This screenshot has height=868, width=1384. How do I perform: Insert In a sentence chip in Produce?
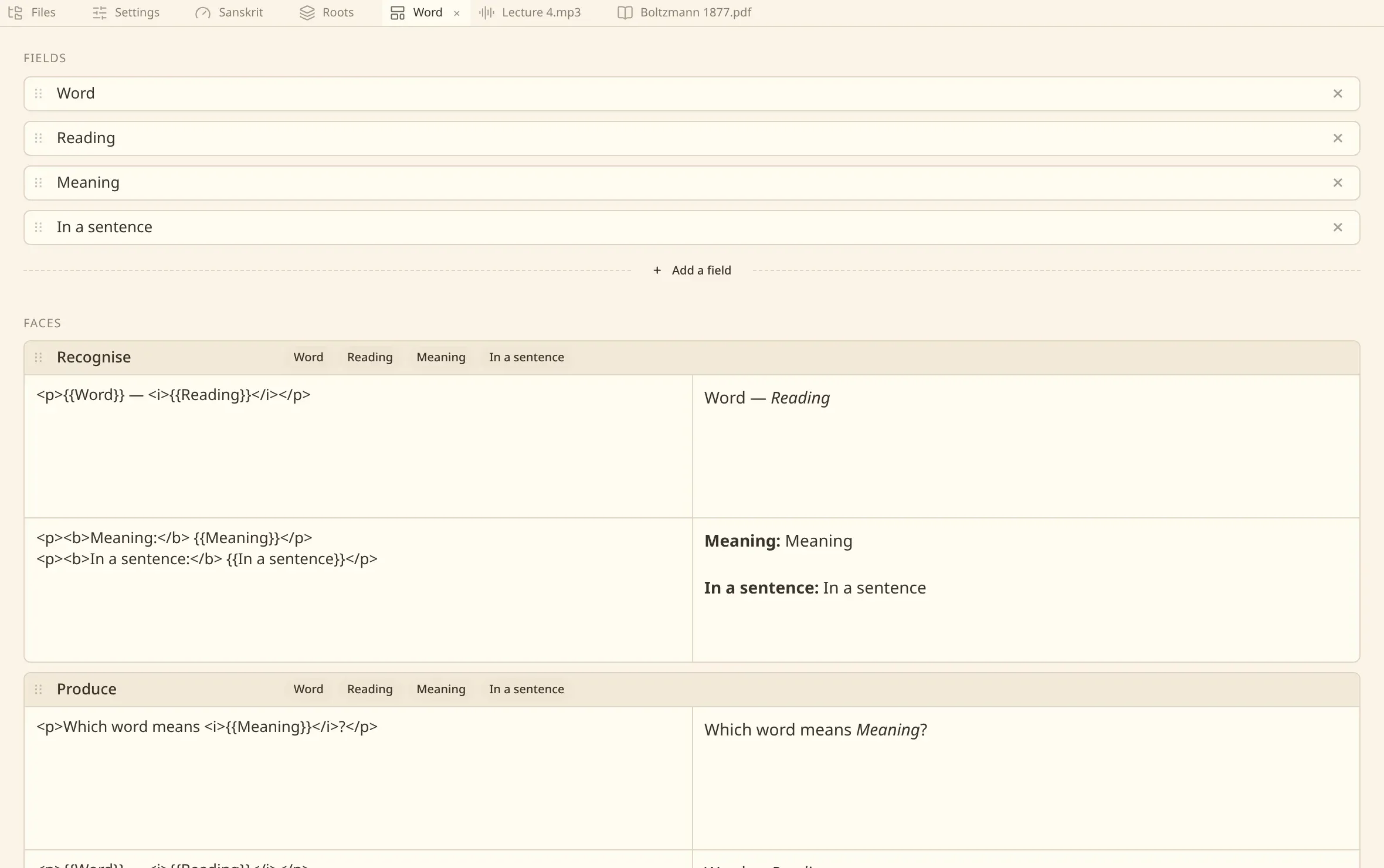coord(527,690)
